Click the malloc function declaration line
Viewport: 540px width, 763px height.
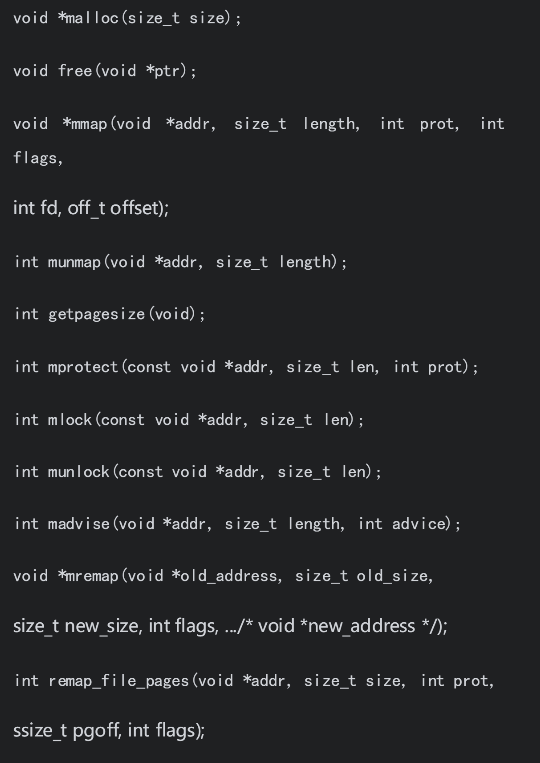[127, 18]
